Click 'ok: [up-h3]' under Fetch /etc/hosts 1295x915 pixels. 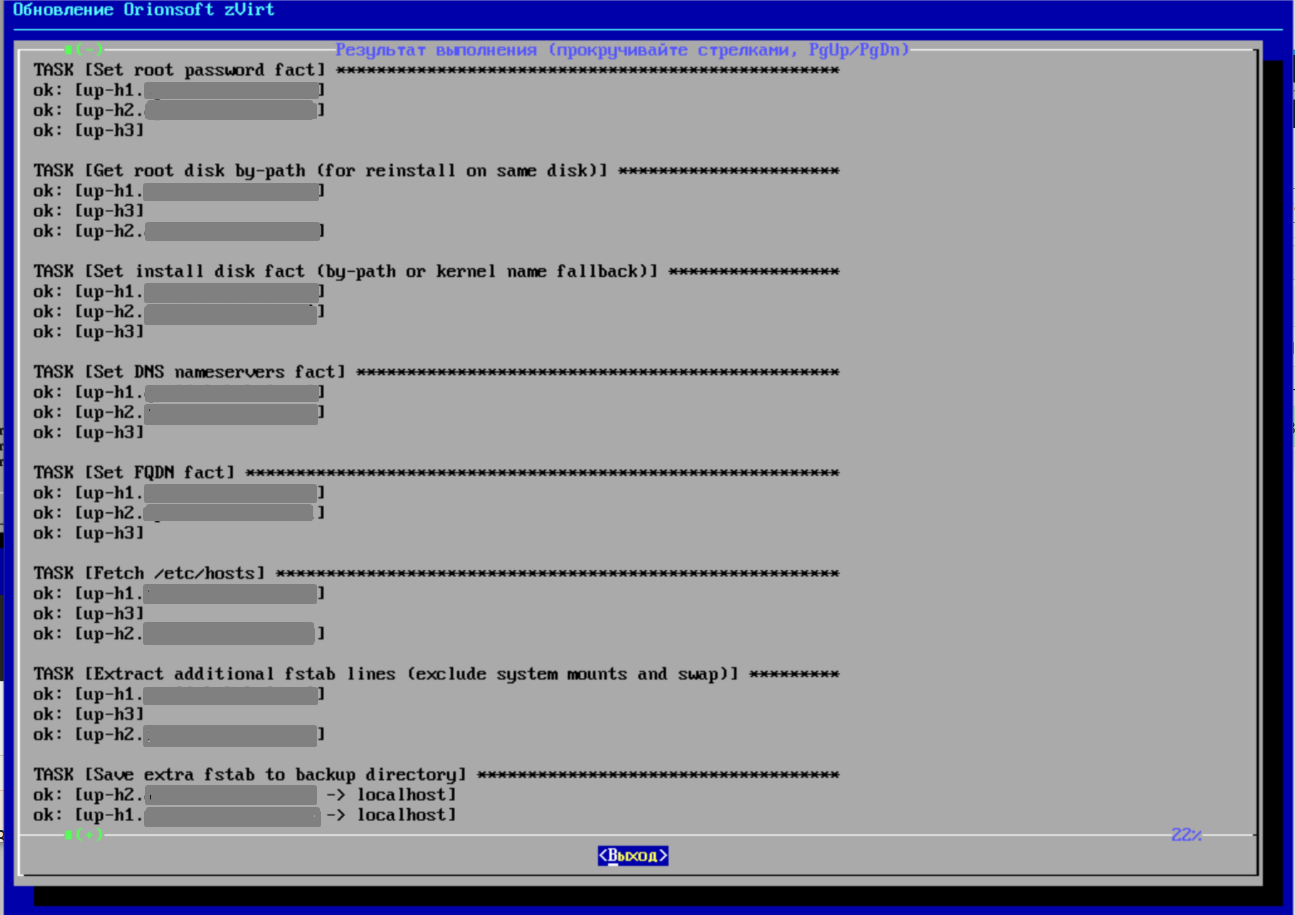(89, 614)
